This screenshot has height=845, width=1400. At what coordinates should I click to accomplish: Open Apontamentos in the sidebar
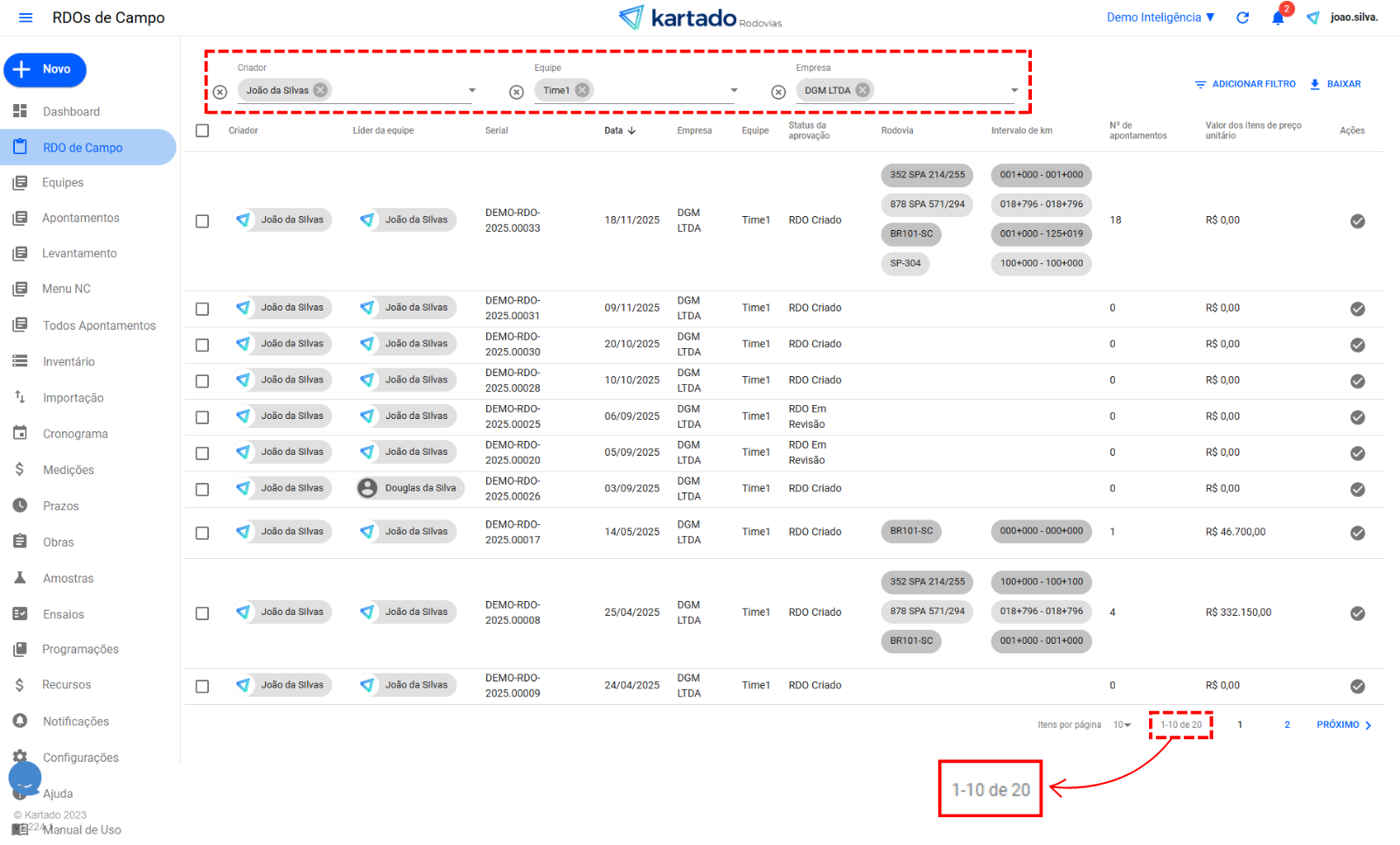pyautogui.click(x=80, y=218)
